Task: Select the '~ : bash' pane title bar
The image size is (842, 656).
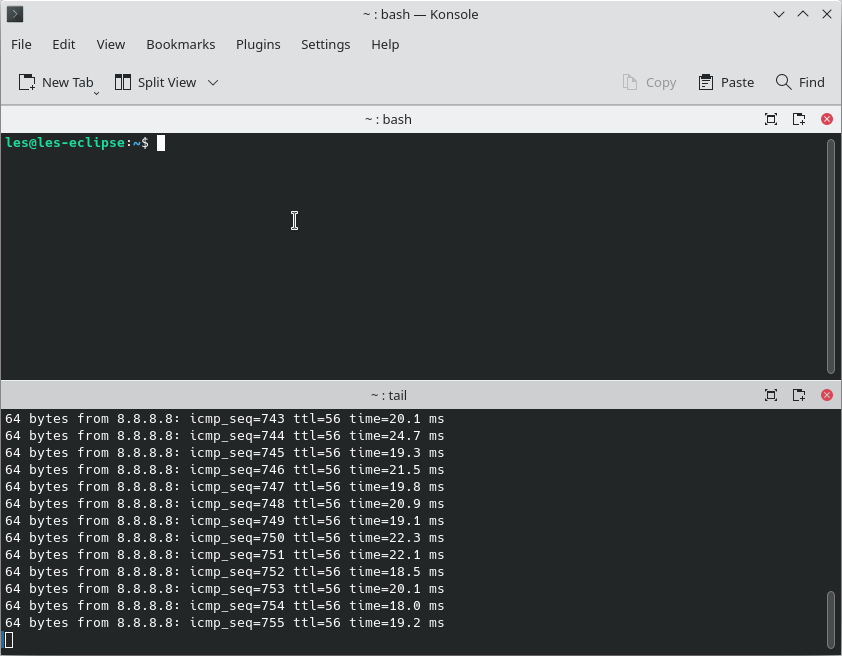Action: click(x=388, y=119)
